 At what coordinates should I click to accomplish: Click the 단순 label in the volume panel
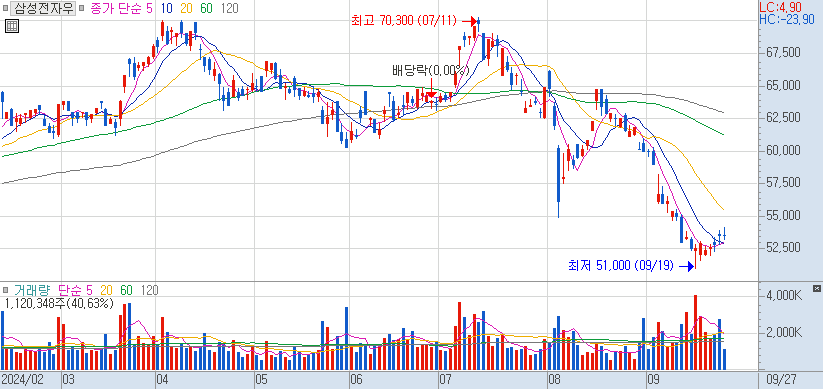coord(69,290)
